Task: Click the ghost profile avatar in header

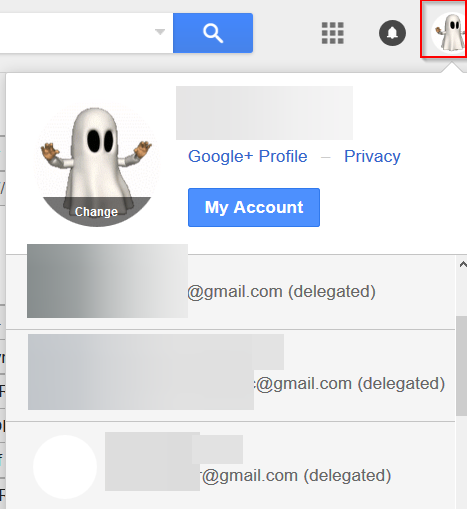Action: (449, 33)
